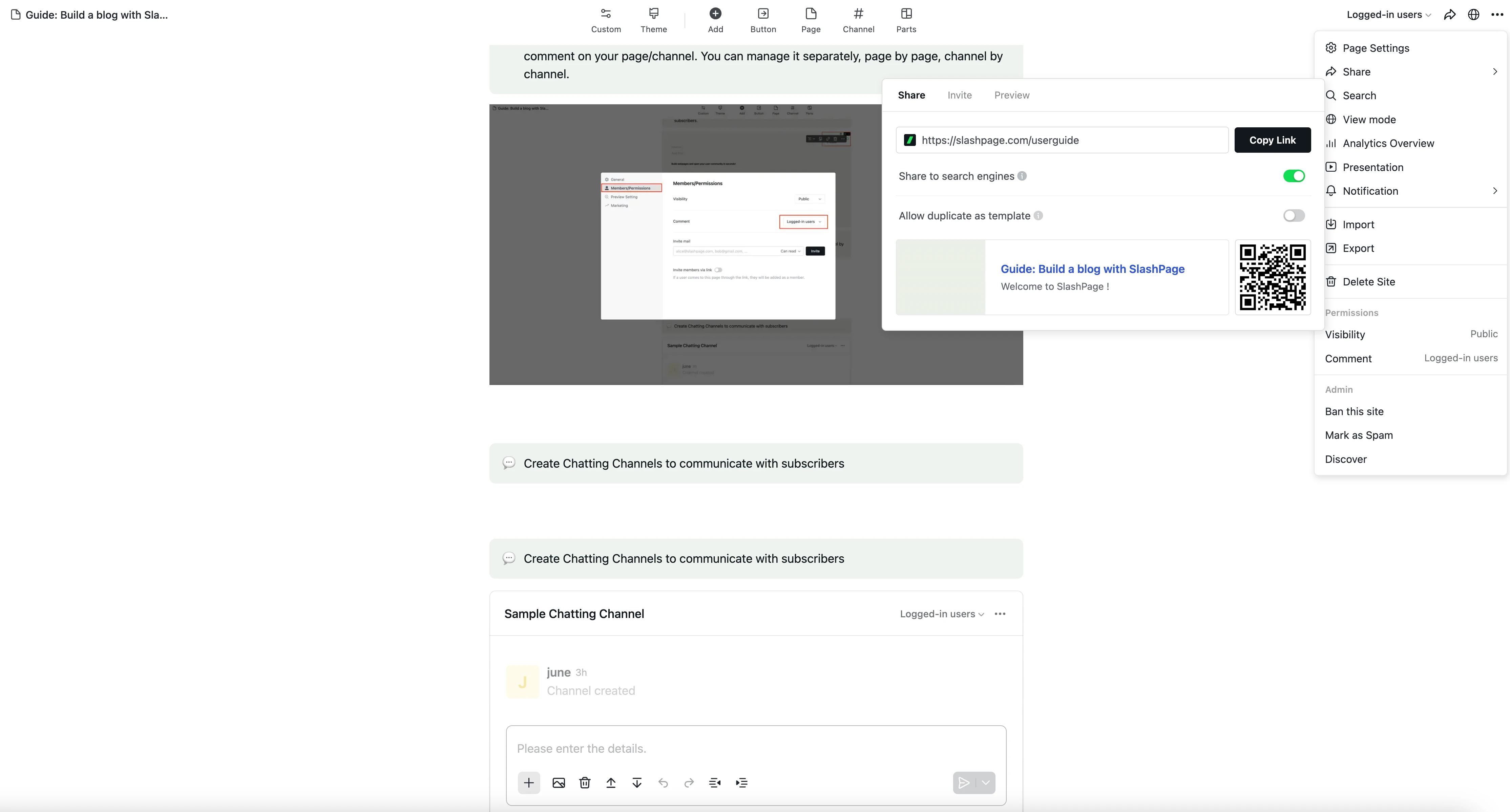Viewport: 1510px width, 812px height.
Task: Open the Parts tool
Action: point(906,21)
